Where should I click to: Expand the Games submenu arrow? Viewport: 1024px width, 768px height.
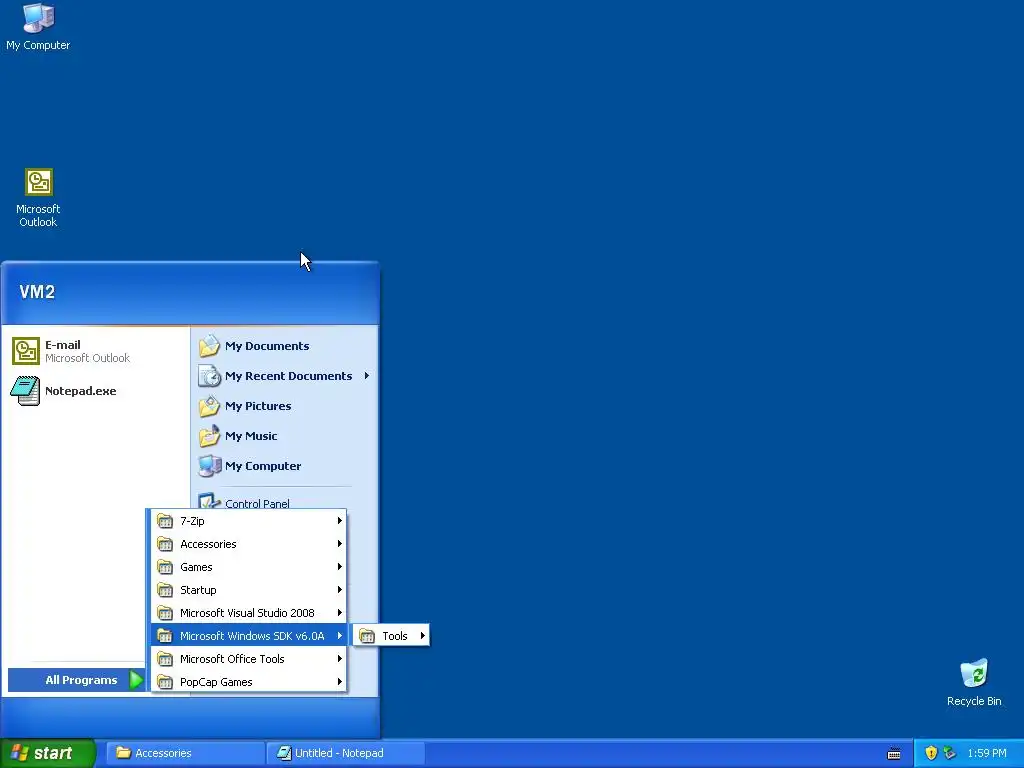point(340,566)
